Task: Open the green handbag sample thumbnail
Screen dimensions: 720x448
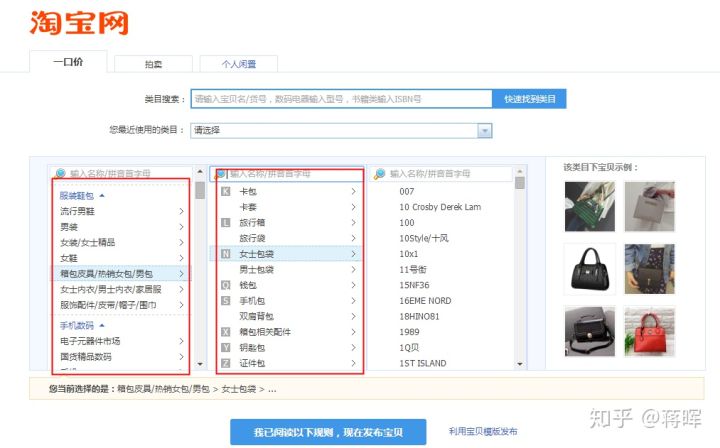Action: (x=590, y=207)
